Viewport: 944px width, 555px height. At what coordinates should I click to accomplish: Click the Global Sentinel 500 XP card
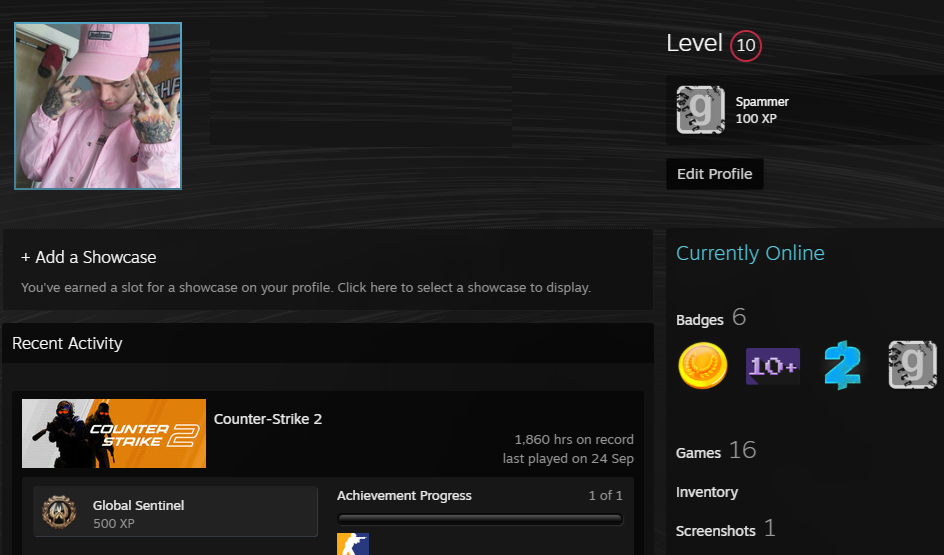(175, 512)
